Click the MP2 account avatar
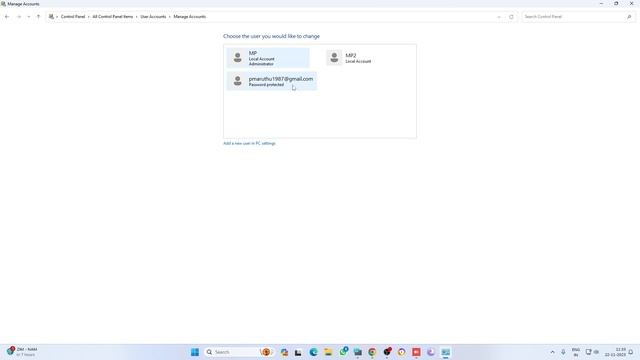 tap(334, 58)
